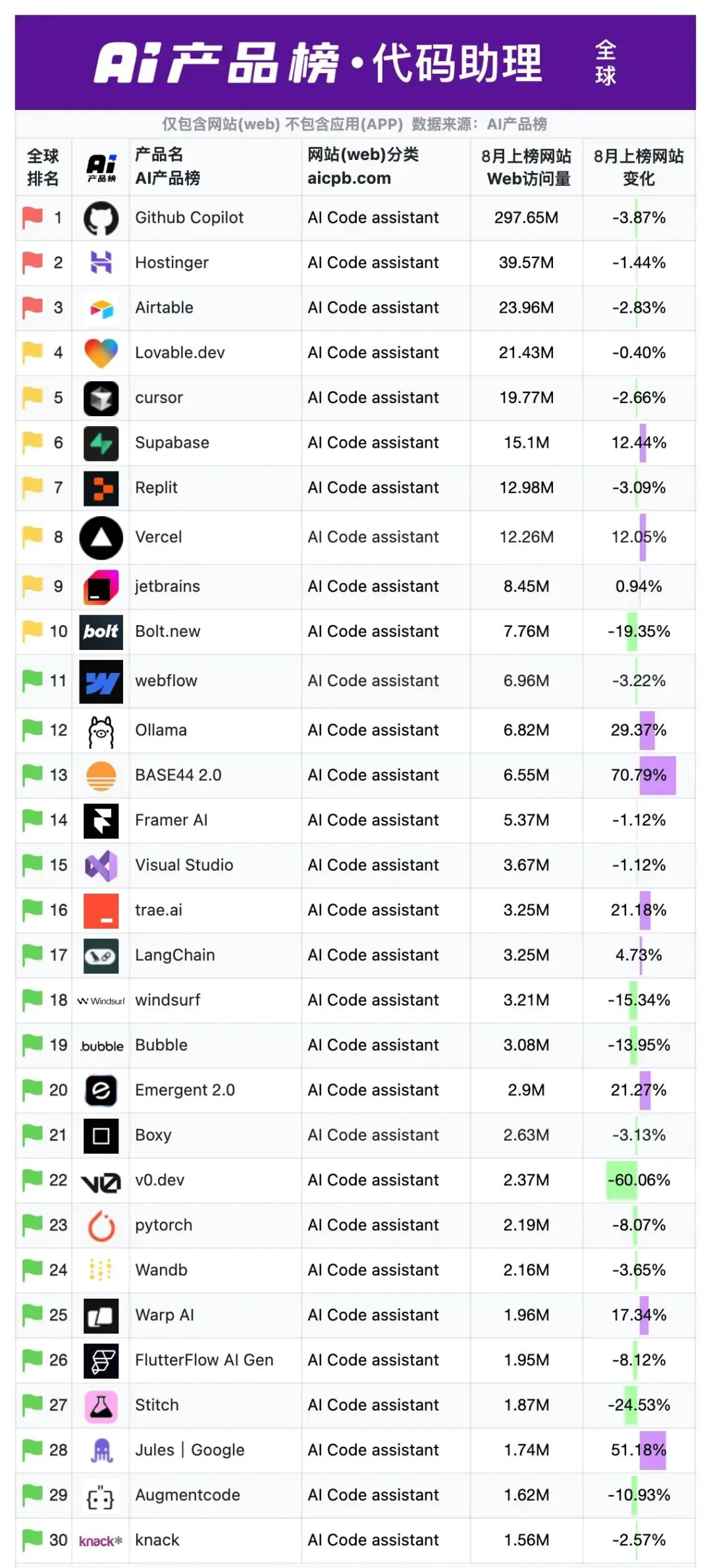Click the BASE44 2.0 purple change bar

tap(658, 775)
